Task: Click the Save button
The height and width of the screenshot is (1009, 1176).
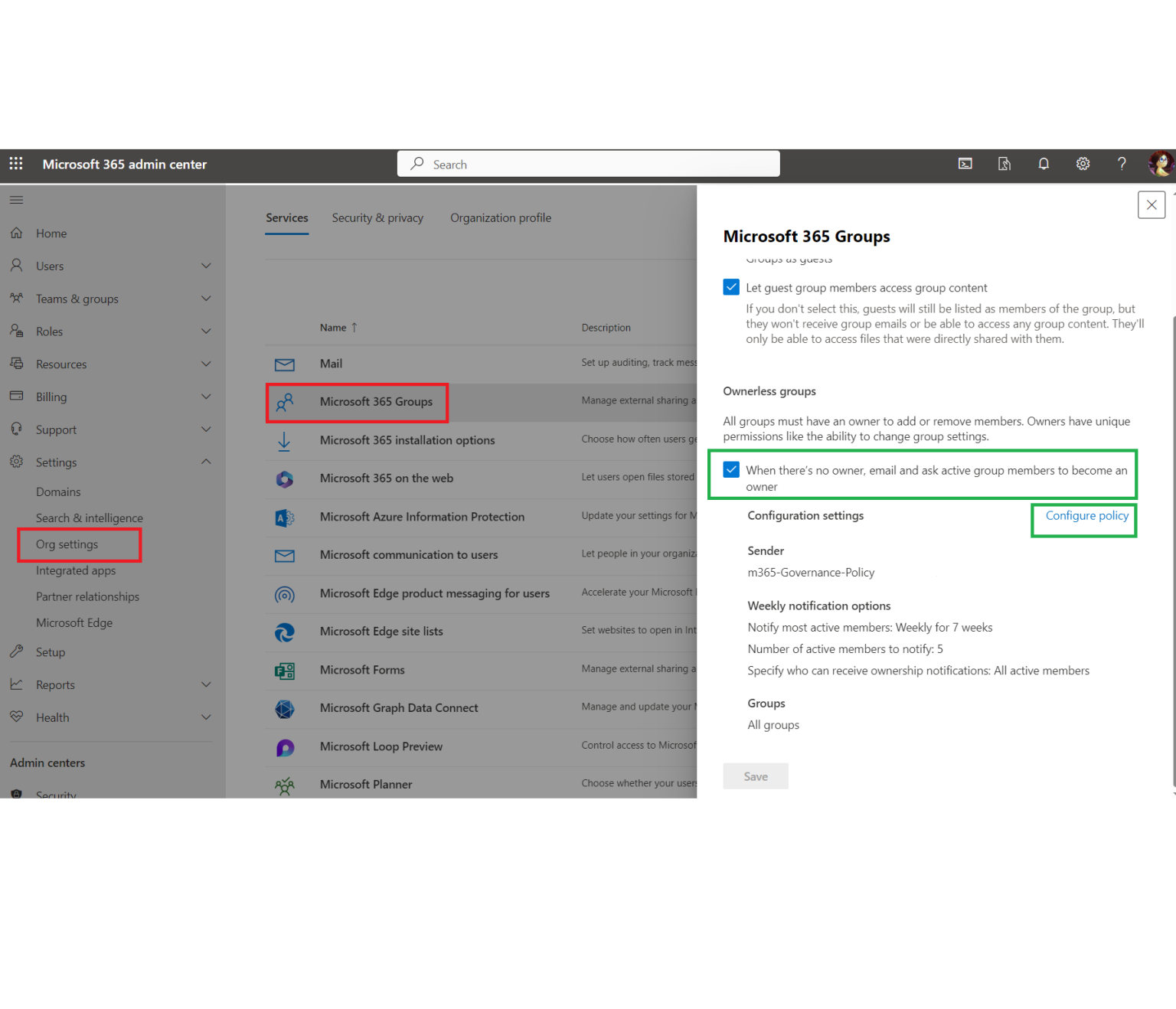Action: coord(755,776)
